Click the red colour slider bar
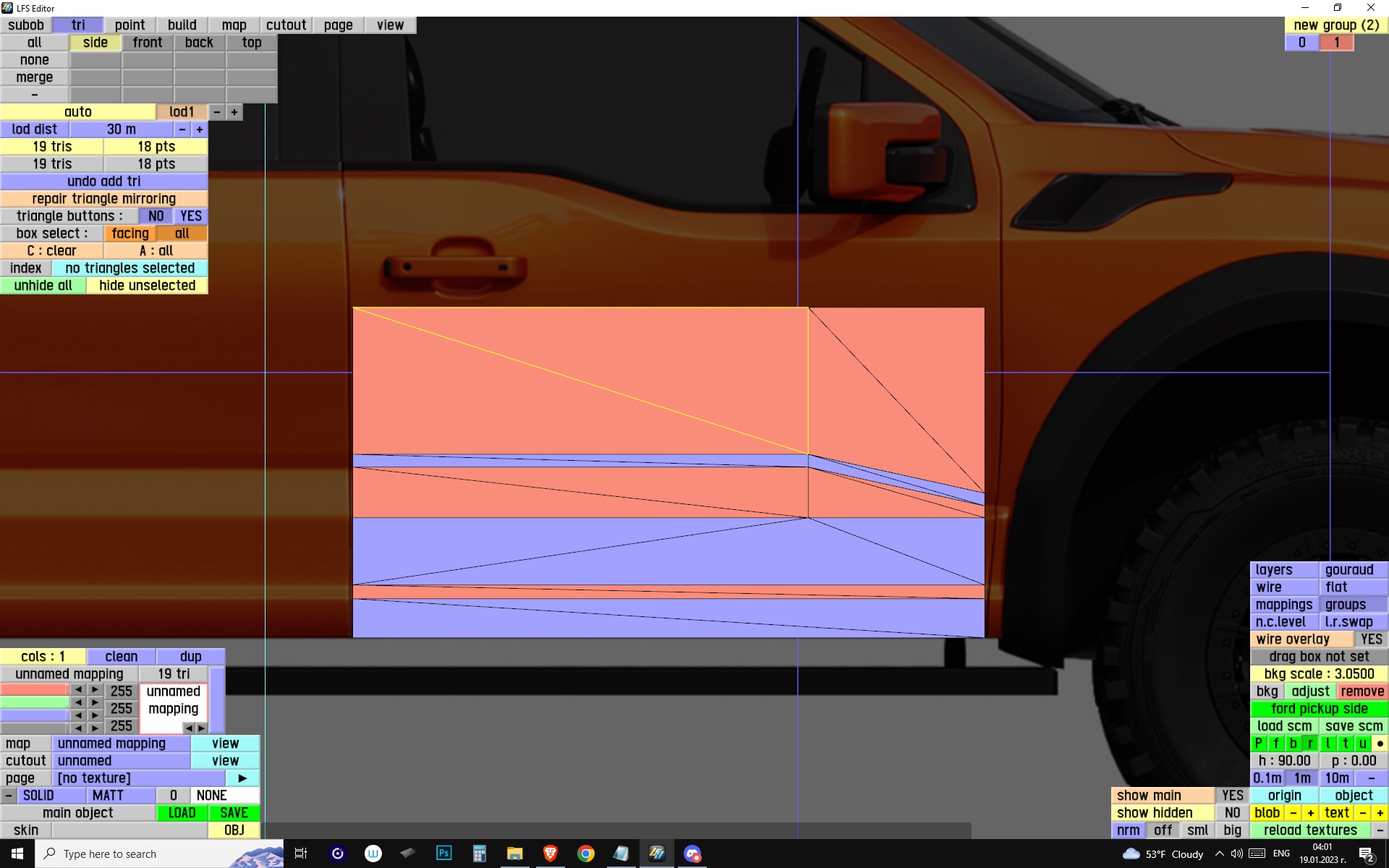 34,690
